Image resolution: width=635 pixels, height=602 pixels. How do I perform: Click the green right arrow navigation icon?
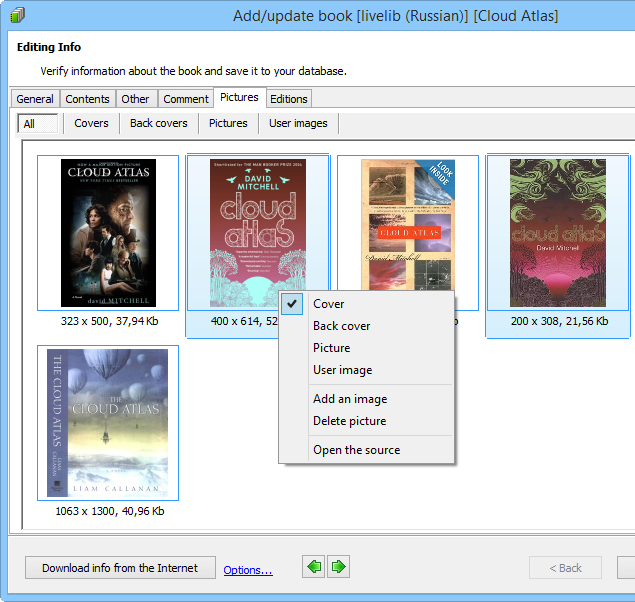coord(339,567)
